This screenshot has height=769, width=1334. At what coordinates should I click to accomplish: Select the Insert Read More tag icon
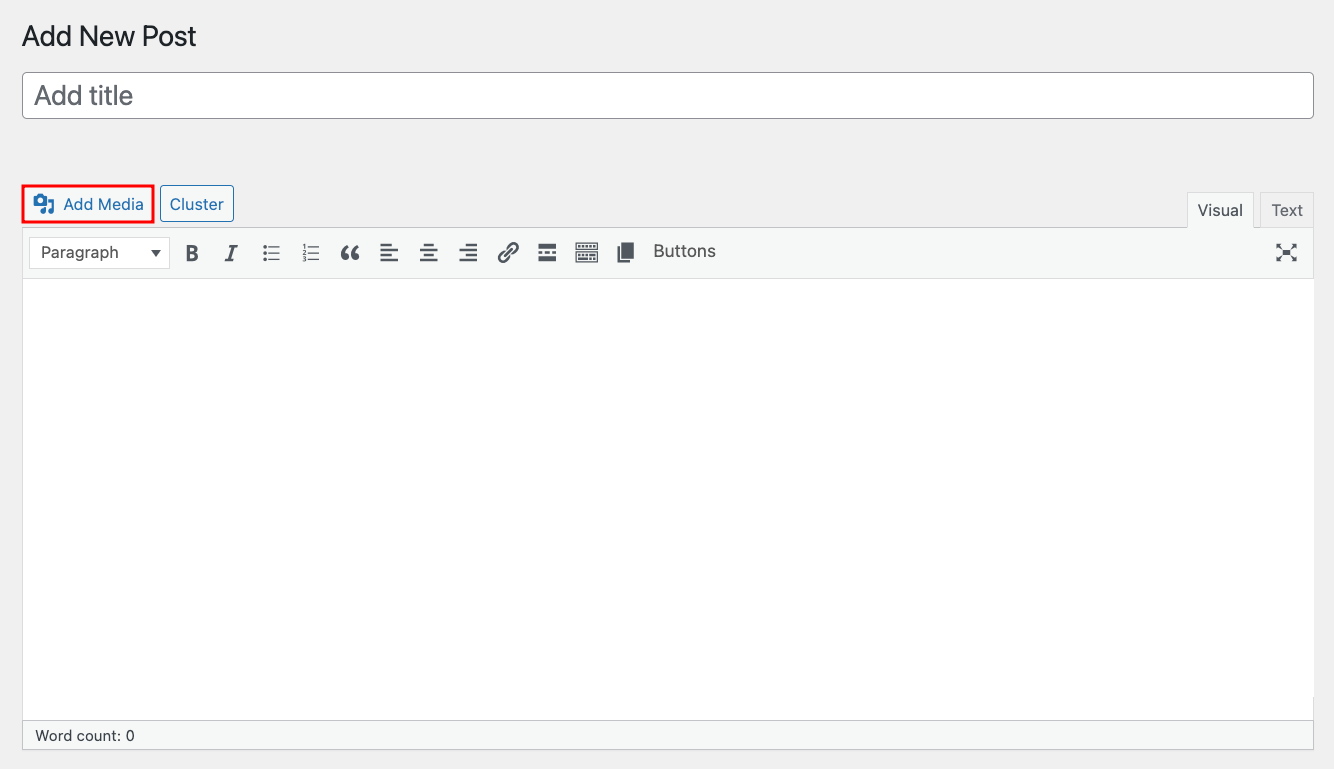click(547, 252)
